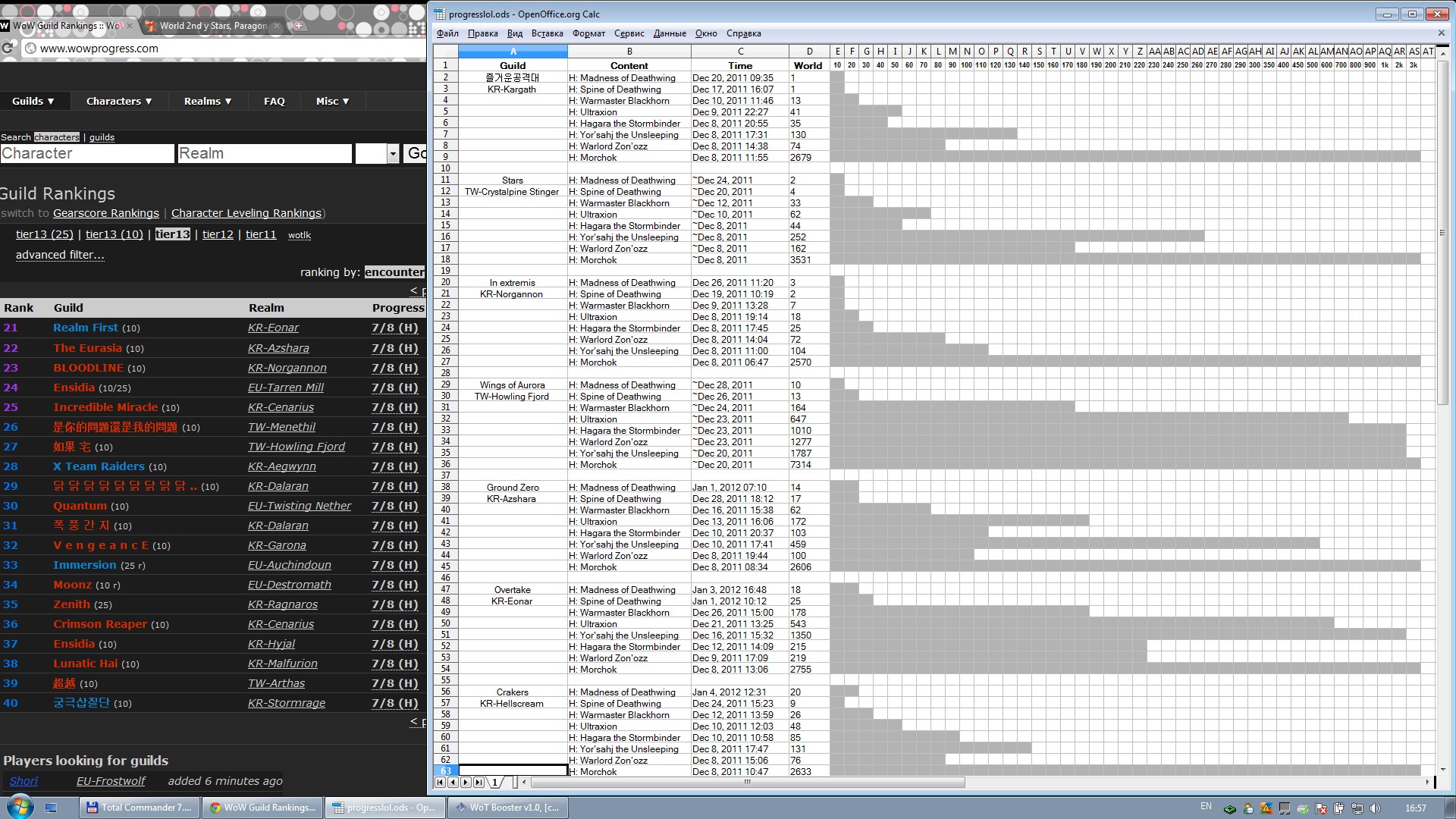Open Gearscore Rankings link
The height and width of the screenshot is (819, 1456).
(x=106, y=213)
